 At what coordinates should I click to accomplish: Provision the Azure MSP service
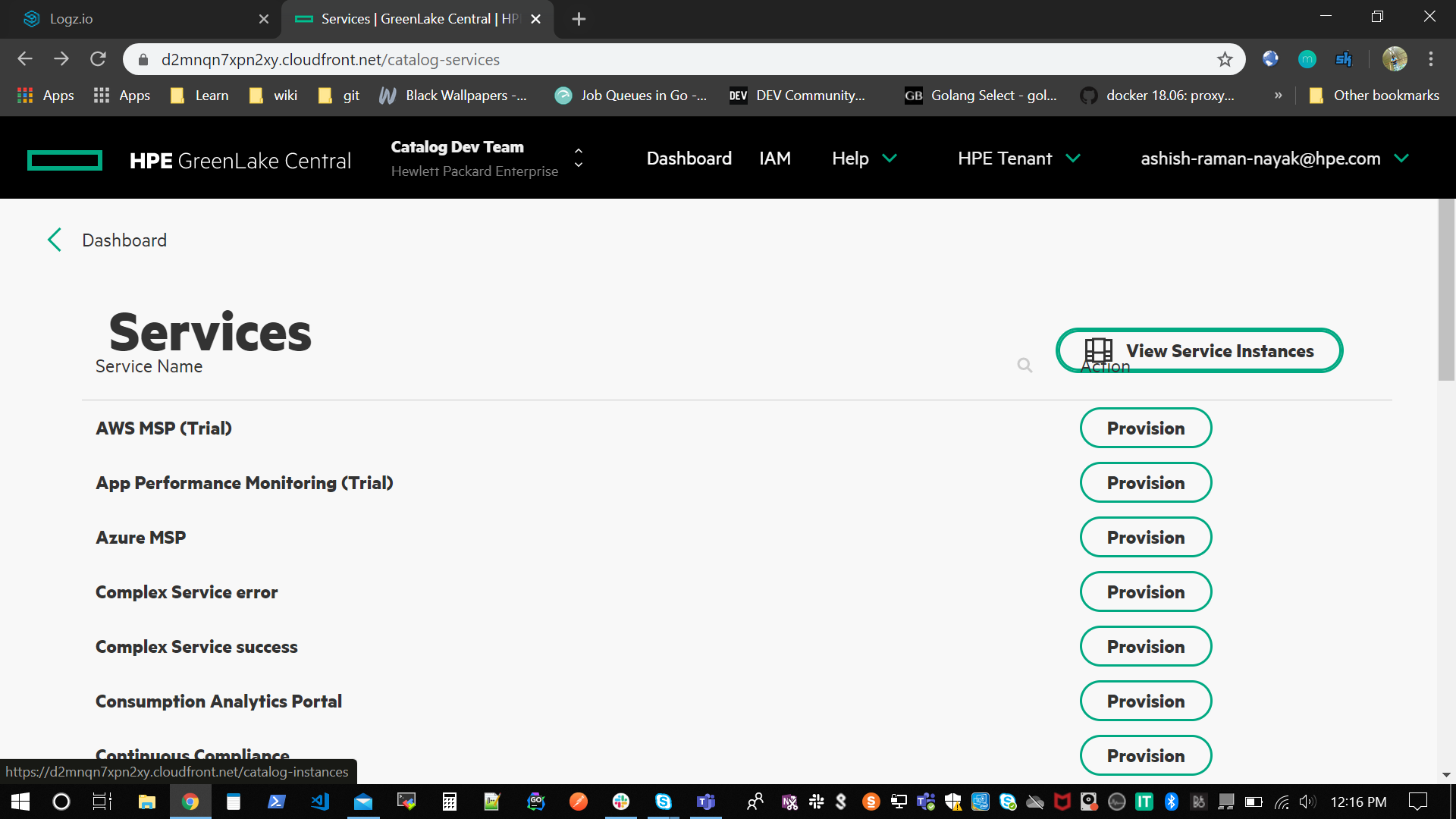tap(1145, 537)
